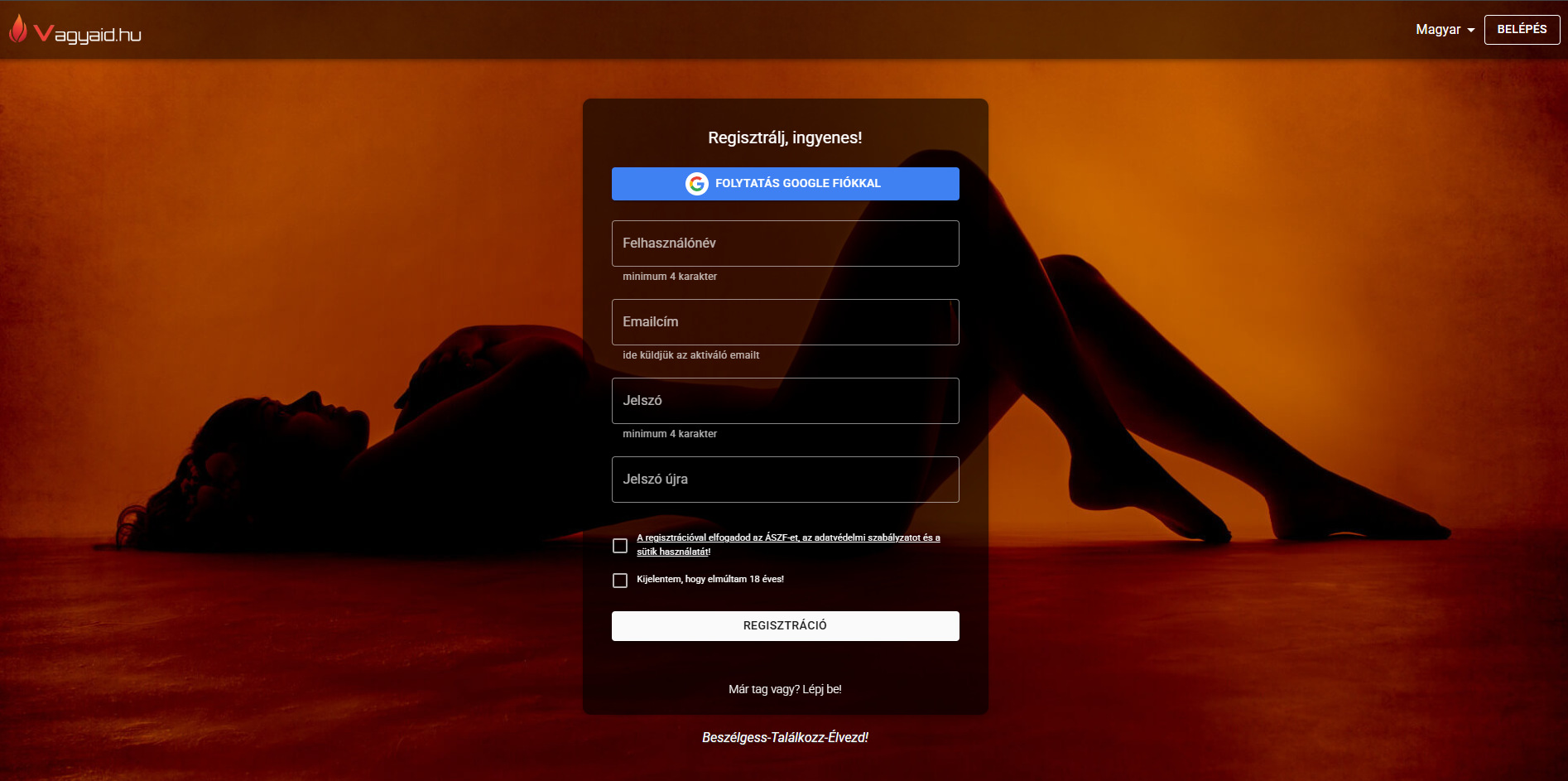The height and width of the screenshot is (781, 1568).
Task: Check the over 18 declaration checkbox
Action: coord(620,581)
